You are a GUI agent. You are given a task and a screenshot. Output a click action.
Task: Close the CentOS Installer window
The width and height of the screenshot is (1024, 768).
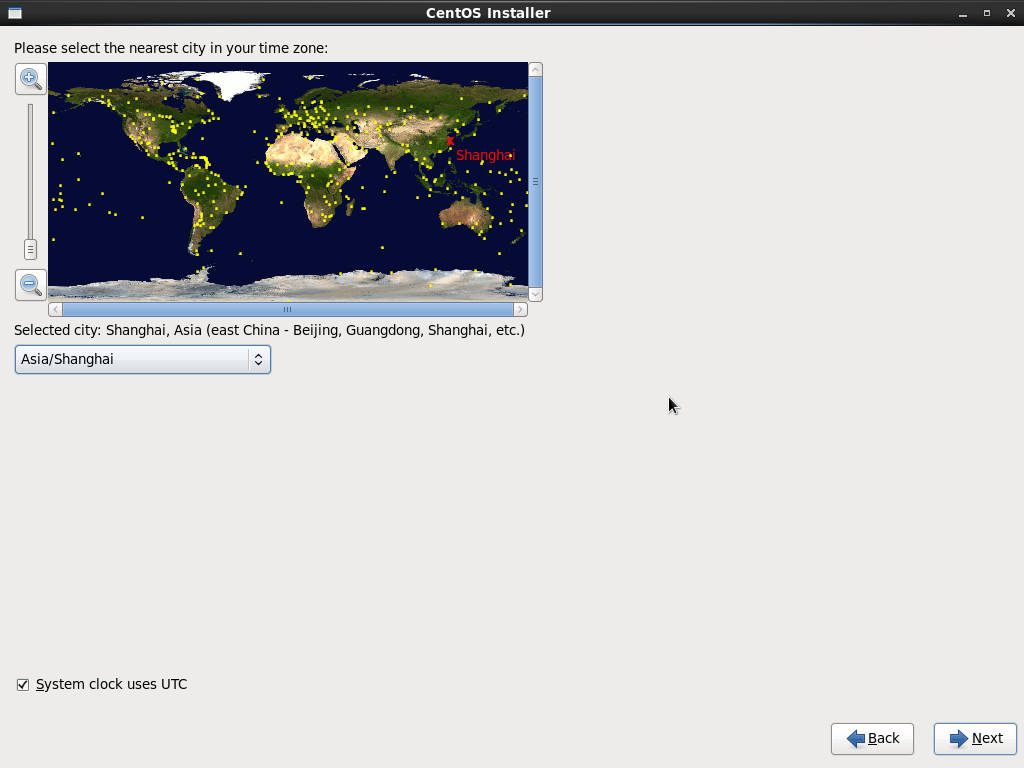click(1011, 13)
